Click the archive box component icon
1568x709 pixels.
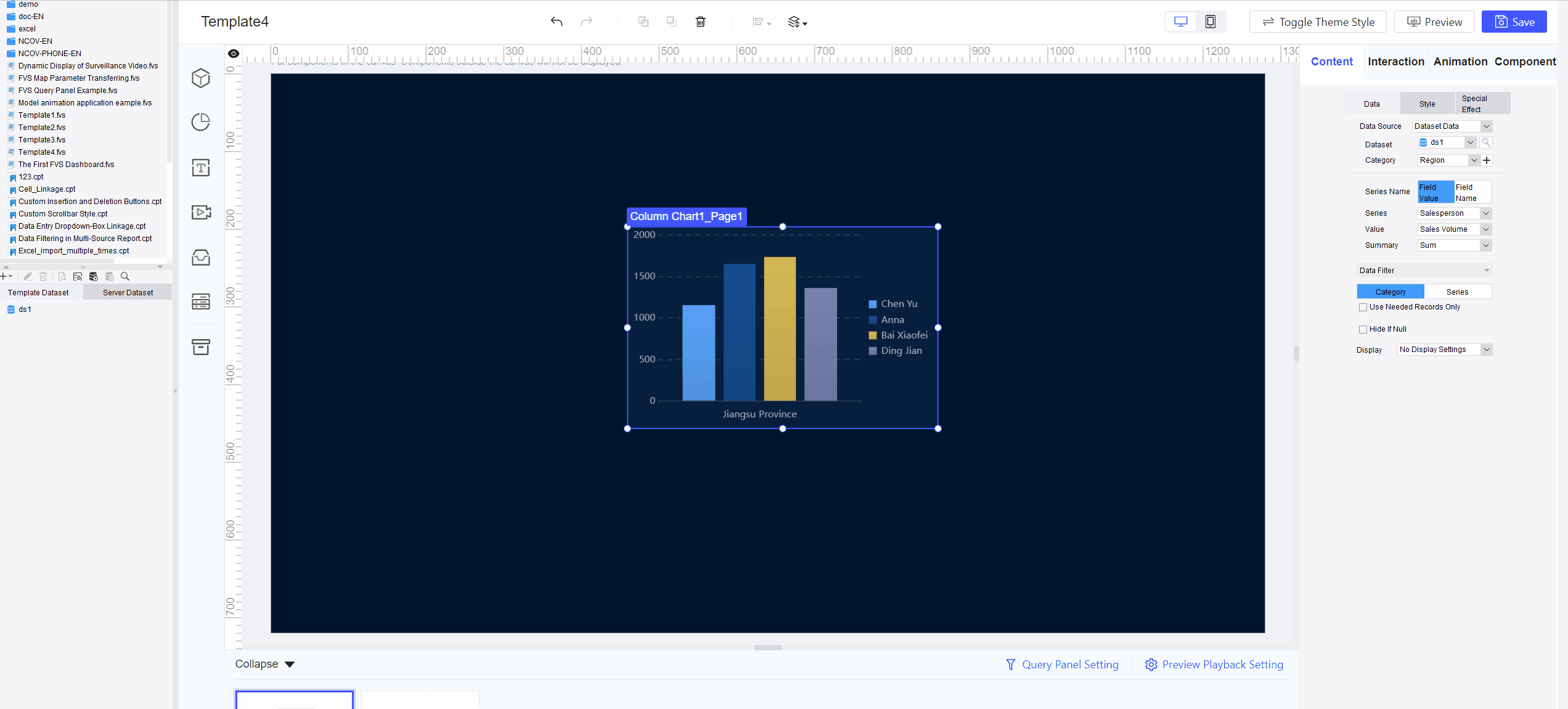pyautogui.click(x=201, y=347)
